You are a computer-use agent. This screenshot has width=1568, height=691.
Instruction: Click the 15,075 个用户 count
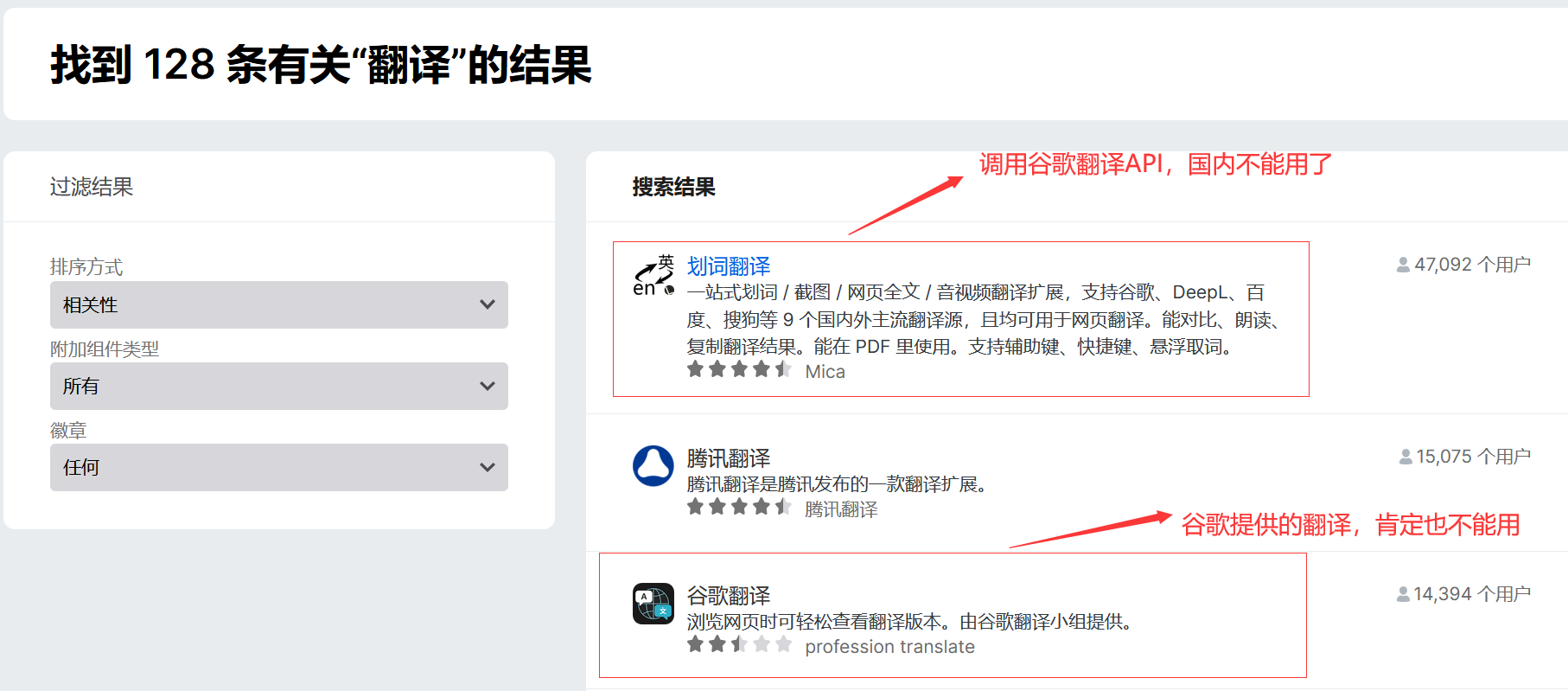click(x=1473, y=457)
